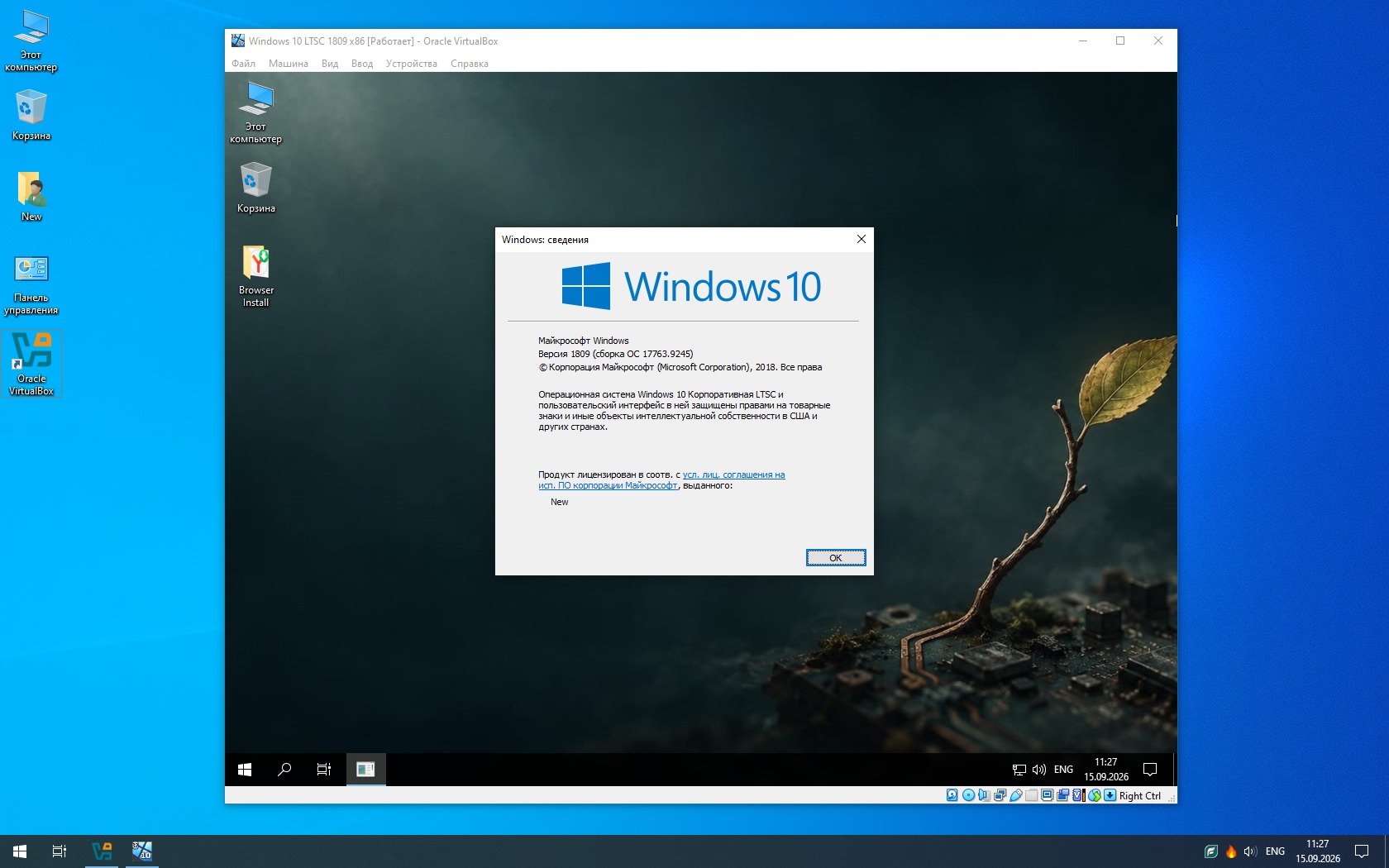1389x868 pixels.
Task: Click the hard disk activity icon in VirtualBox status bar
Action: click(x=952, y=795)
